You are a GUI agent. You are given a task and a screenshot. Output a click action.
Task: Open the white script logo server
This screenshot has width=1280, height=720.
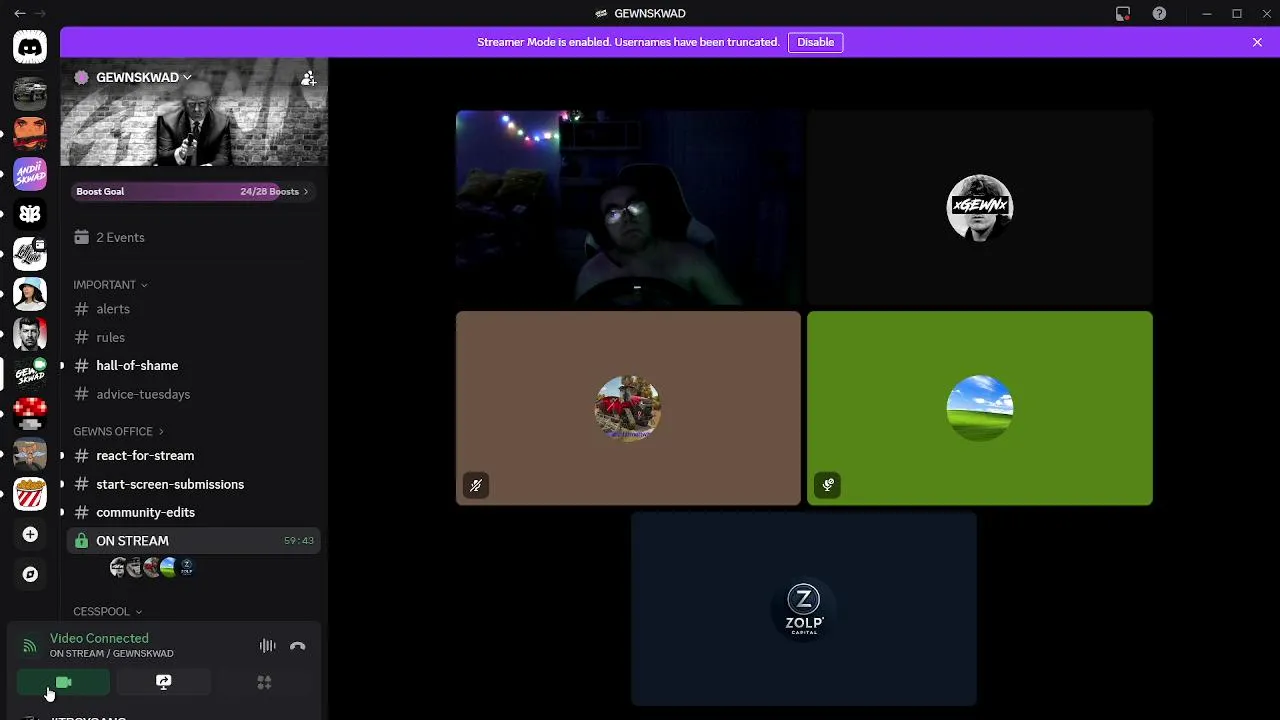(x=30, y=253)
